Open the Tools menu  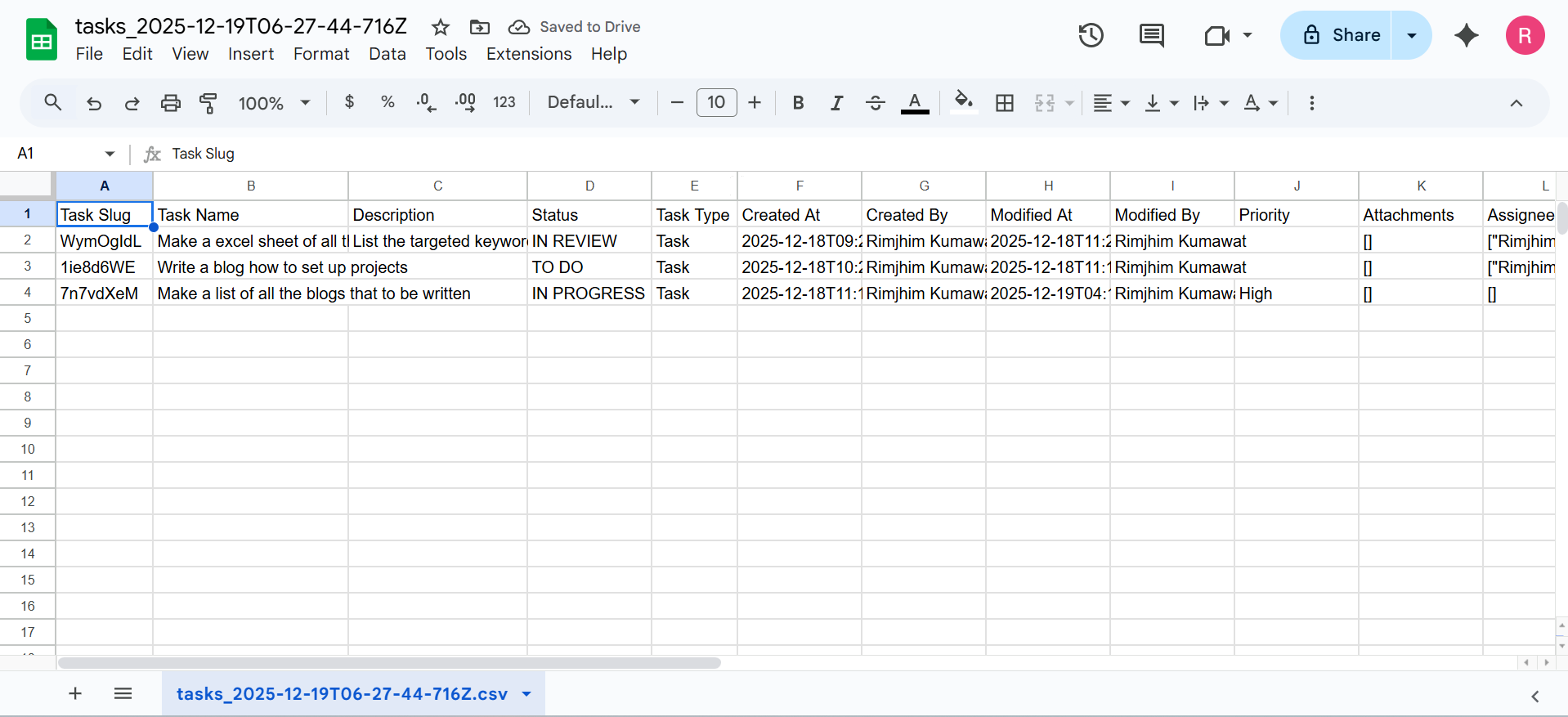tap(446, 54)
